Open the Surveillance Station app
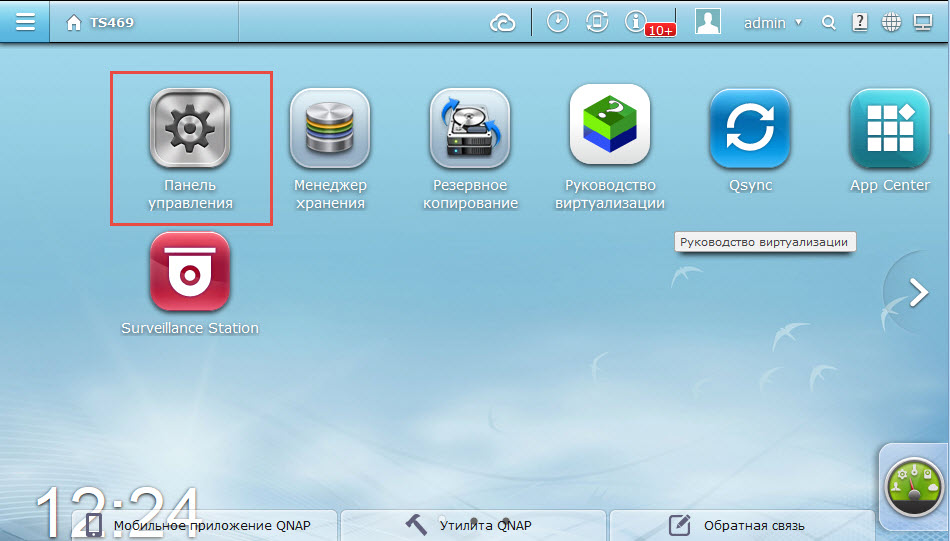950x541 pixels. pyautogui.click(x=190, y=271)
